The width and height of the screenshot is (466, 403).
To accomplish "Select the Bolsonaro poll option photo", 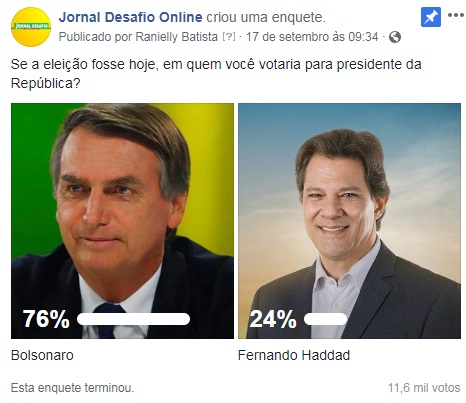I will point(122,221).
